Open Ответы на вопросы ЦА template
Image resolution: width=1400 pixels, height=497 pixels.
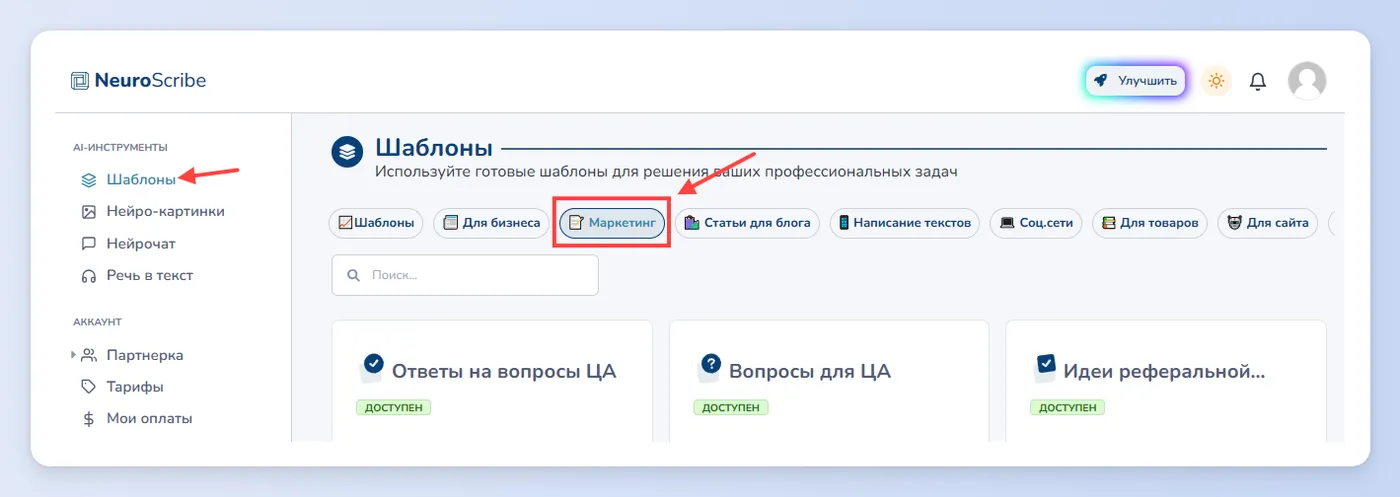[492, 381]
